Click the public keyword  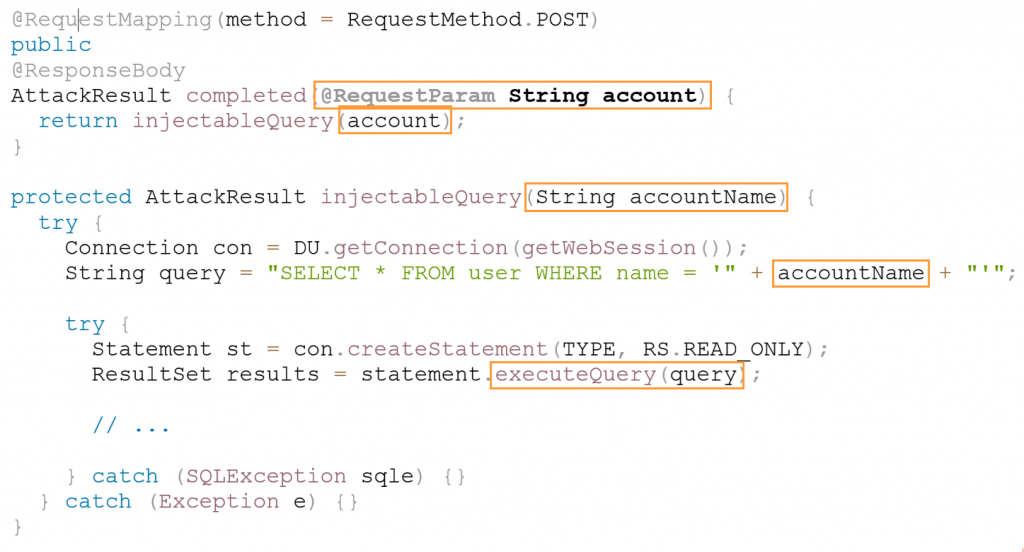click(x=51, y=45)
